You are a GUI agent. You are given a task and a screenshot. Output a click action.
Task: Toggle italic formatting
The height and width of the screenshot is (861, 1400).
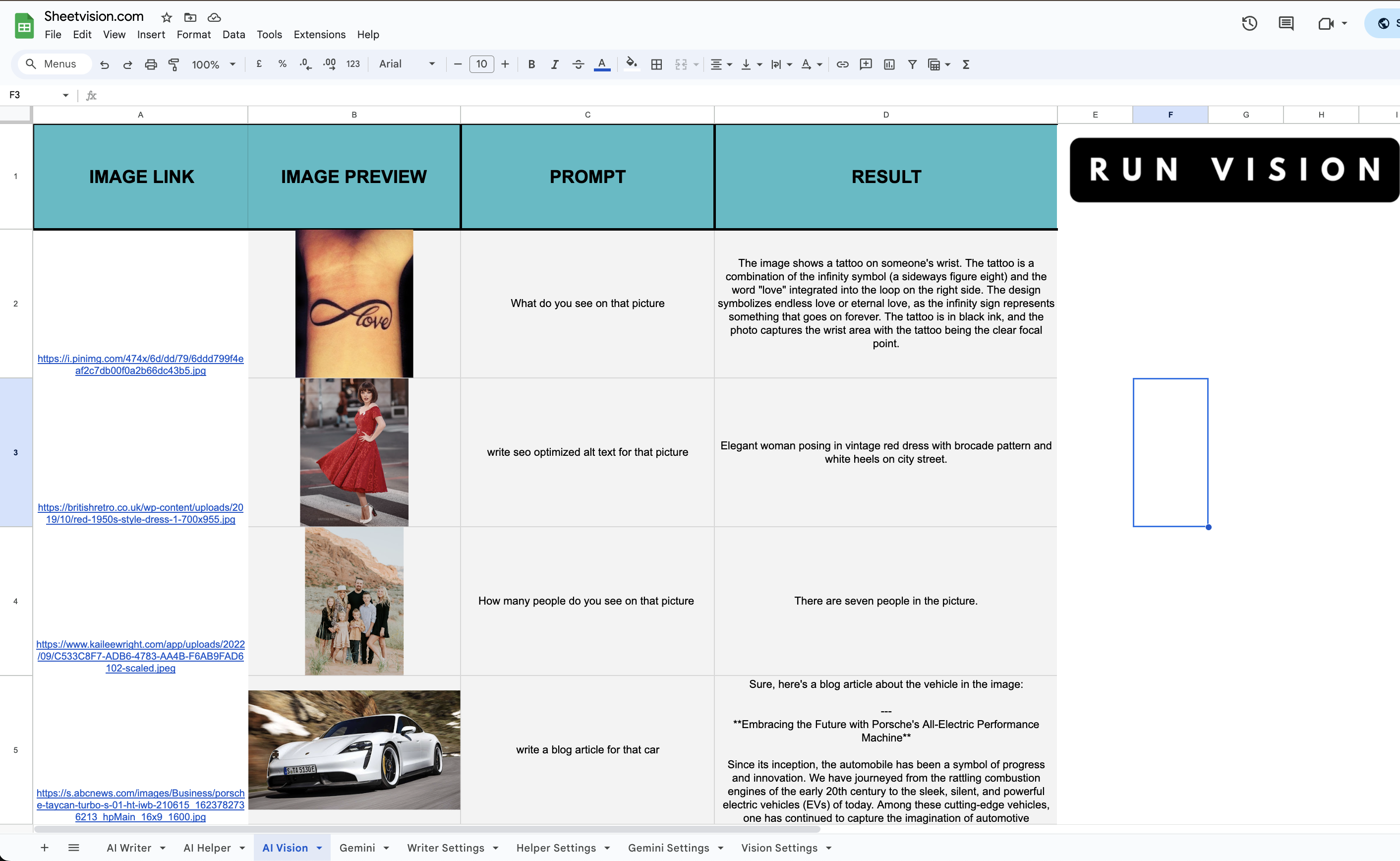pos(554,64)
